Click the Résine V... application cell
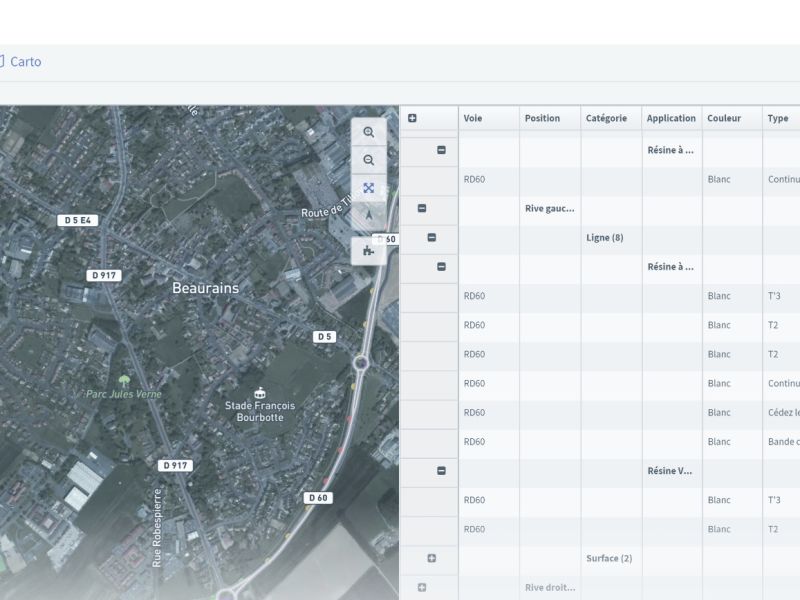This screenshot has height=600, width=800. [670, 471]
